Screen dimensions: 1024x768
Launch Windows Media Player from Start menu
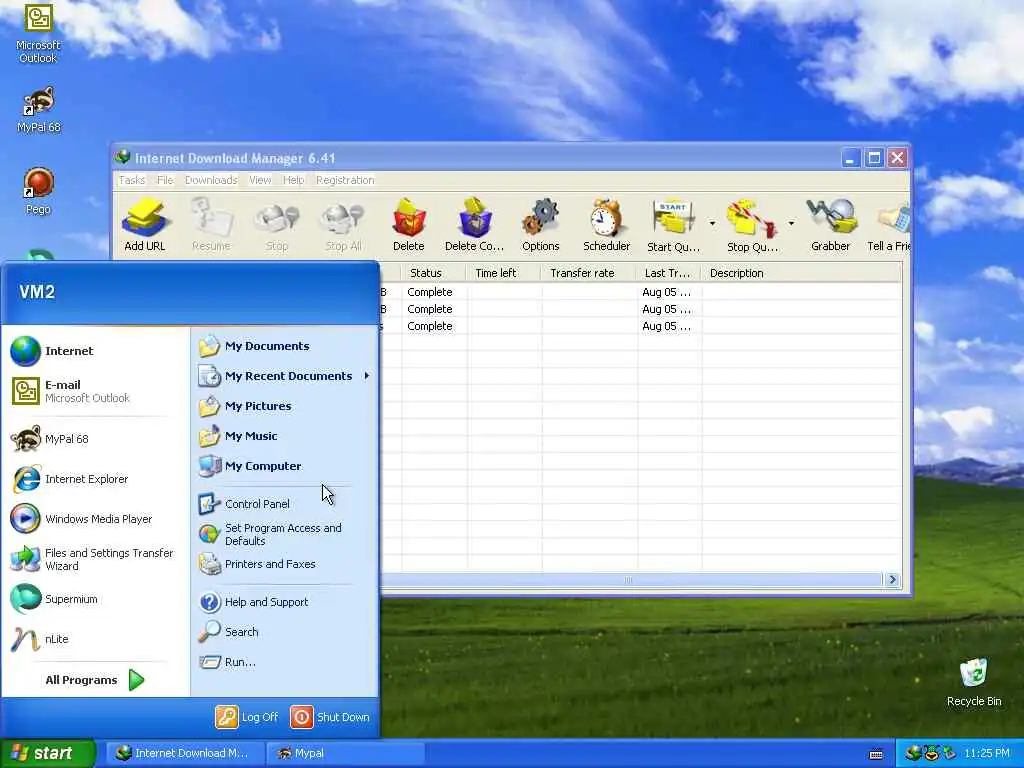(95, 519)
